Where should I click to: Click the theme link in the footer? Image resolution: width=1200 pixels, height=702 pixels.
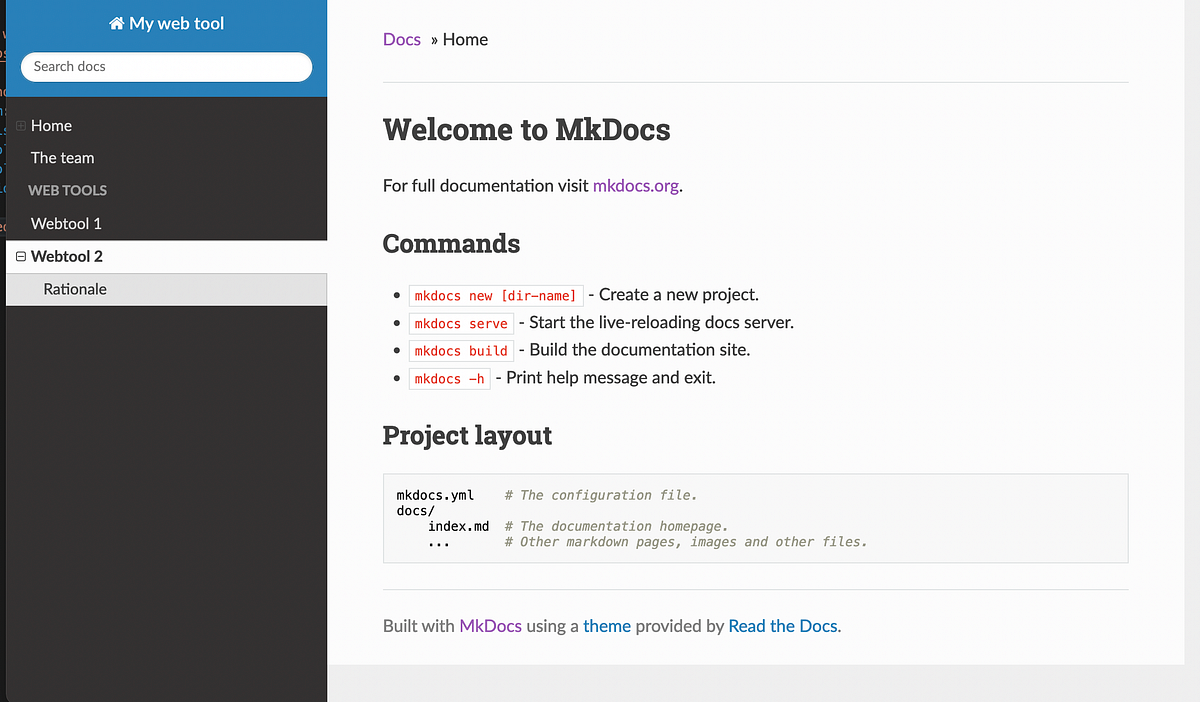(x=607, y=625)
